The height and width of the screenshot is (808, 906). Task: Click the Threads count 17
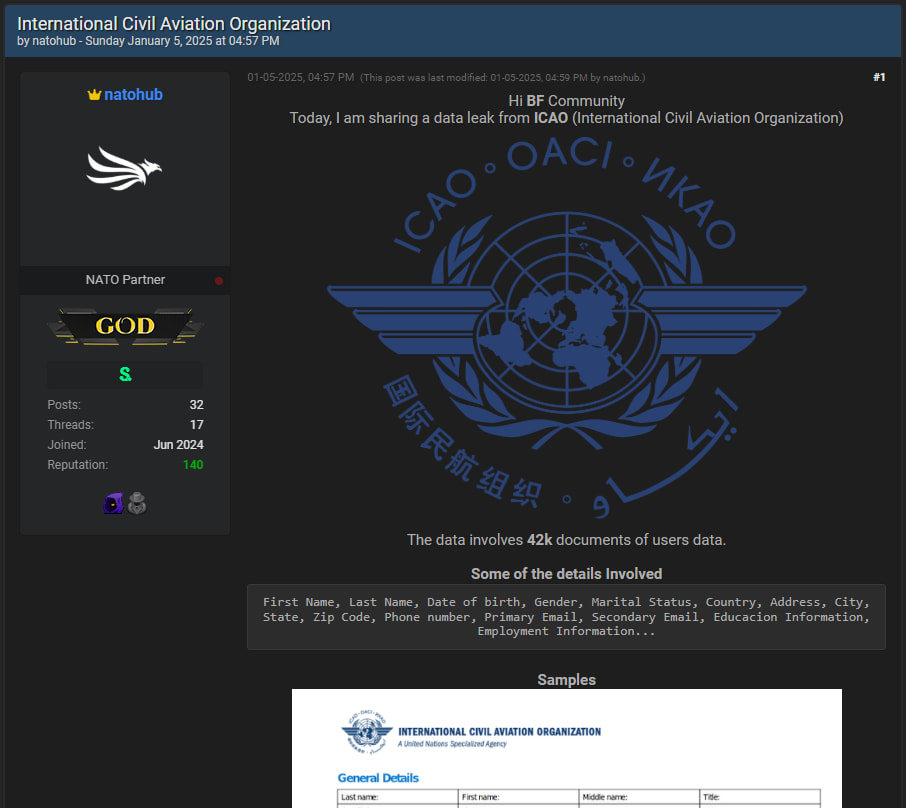(x=196, y=425)
